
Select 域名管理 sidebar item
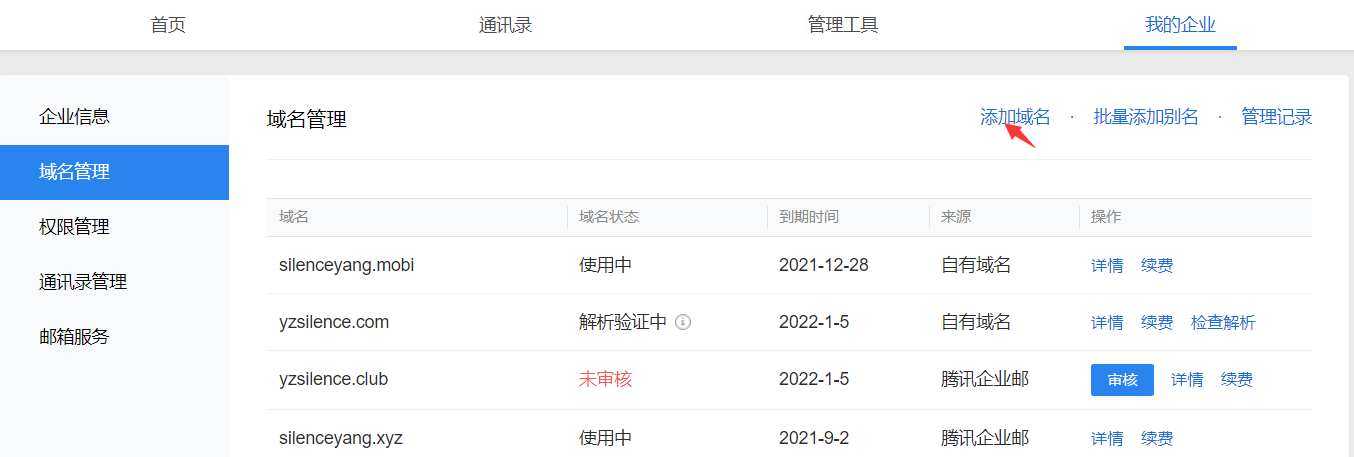point(74,172)
